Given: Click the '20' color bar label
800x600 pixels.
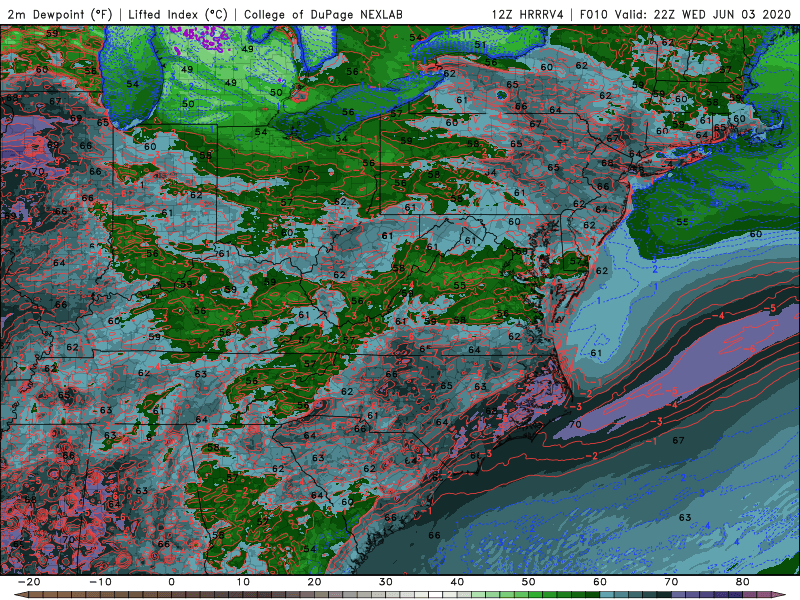Looking at the screenshot, I should [314, 582].
